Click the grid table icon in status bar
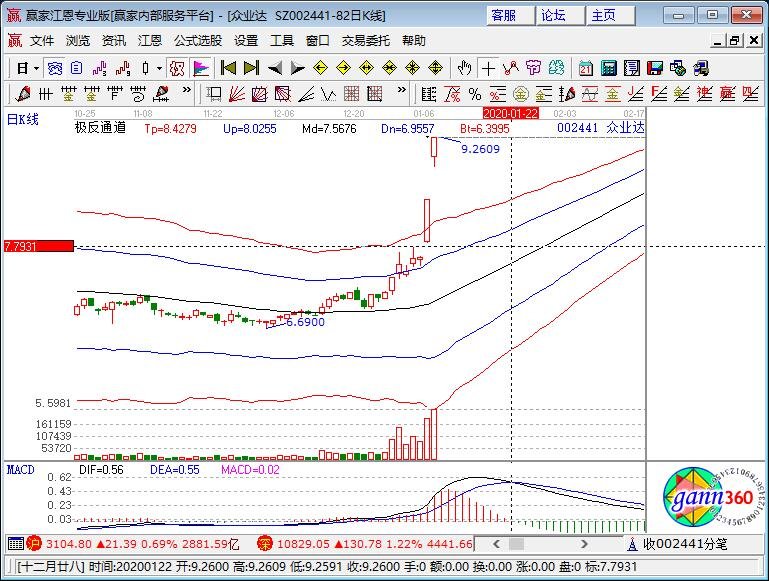This screenshot has width=769, height=581. pyautogui.click(x=15, y=543)
